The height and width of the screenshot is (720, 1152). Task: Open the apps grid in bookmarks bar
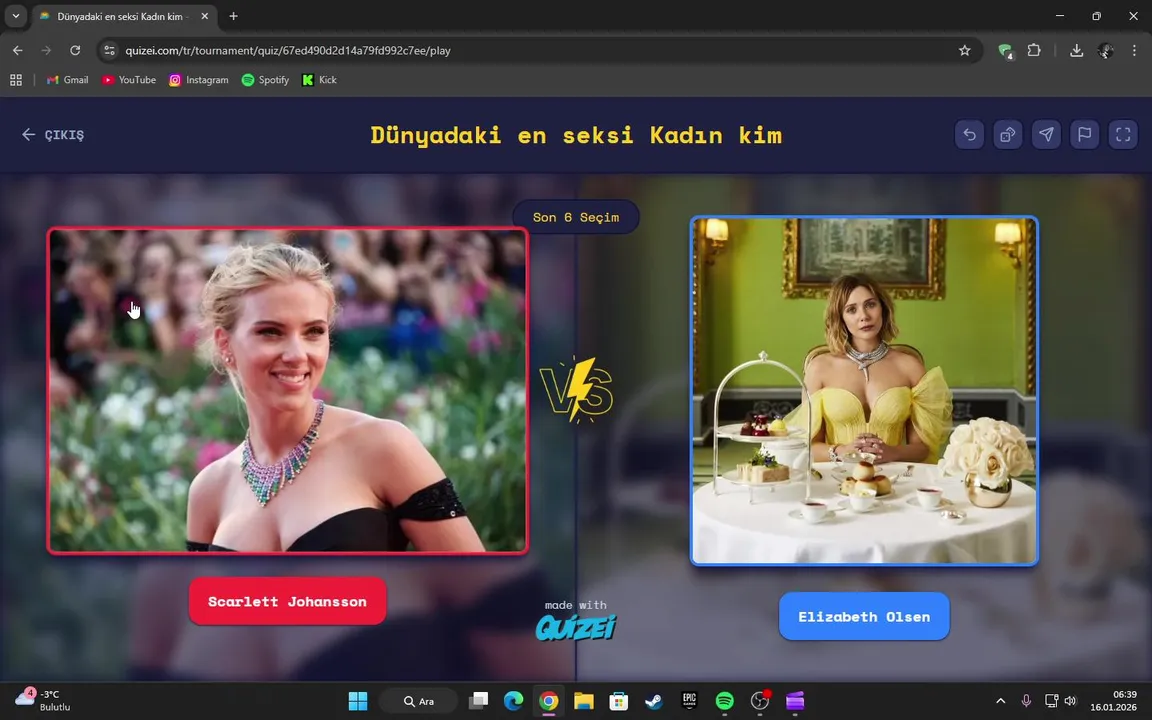tap(15, 80)
